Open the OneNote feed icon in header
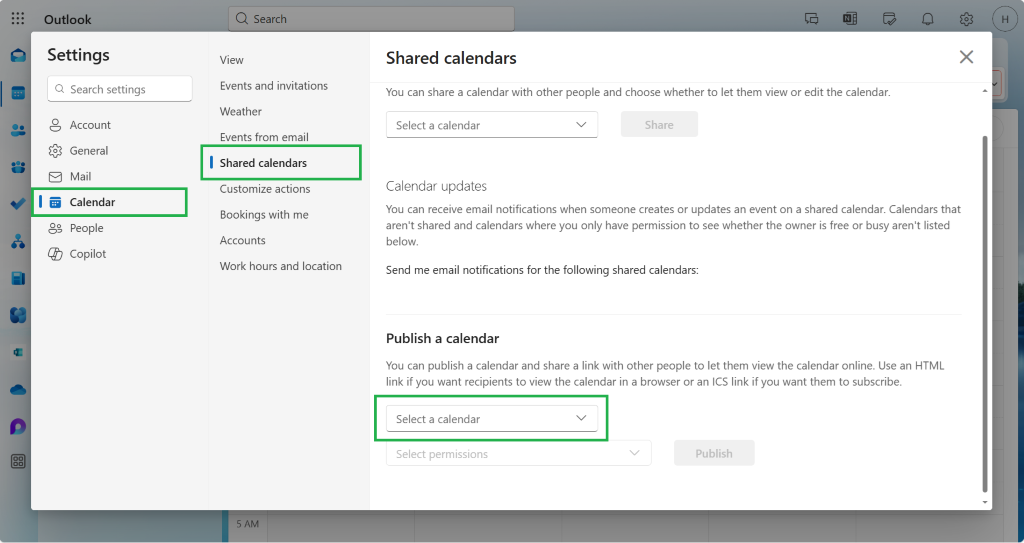 coord(850,19)
